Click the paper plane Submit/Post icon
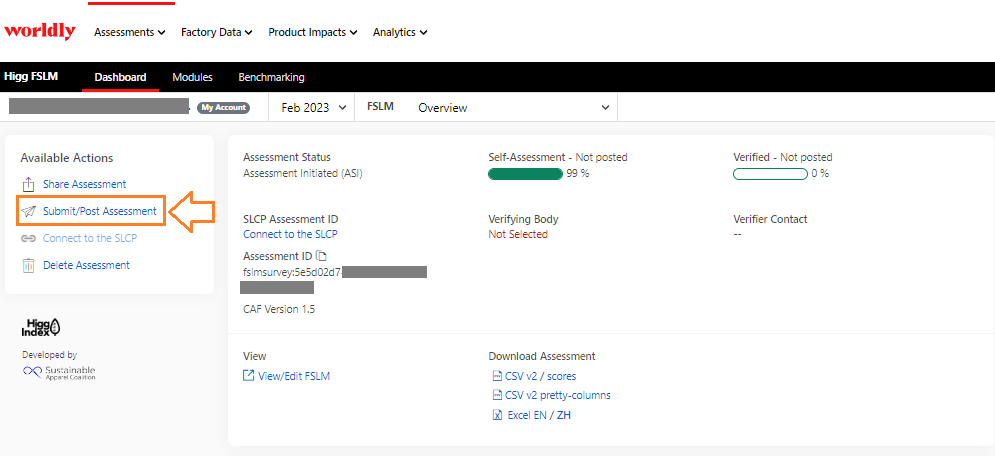 point(28,211)
